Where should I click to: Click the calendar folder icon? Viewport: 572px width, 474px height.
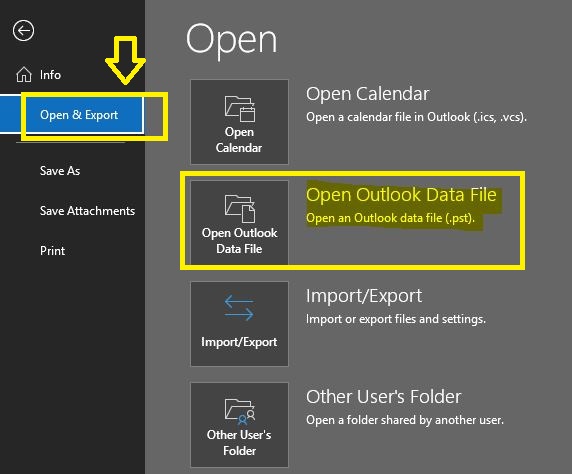click(x=240, y=108)
